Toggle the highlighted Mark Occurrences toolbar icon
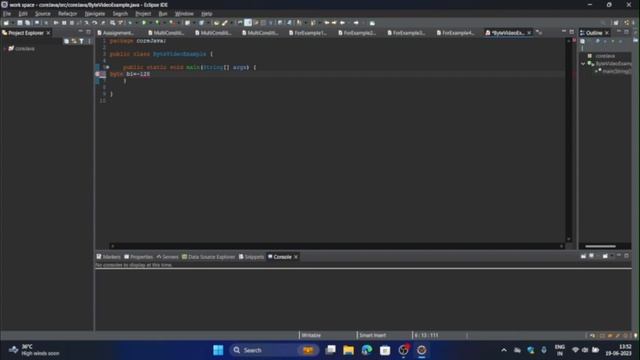This screenshot has width=640, height=360. tap(248, 23)
